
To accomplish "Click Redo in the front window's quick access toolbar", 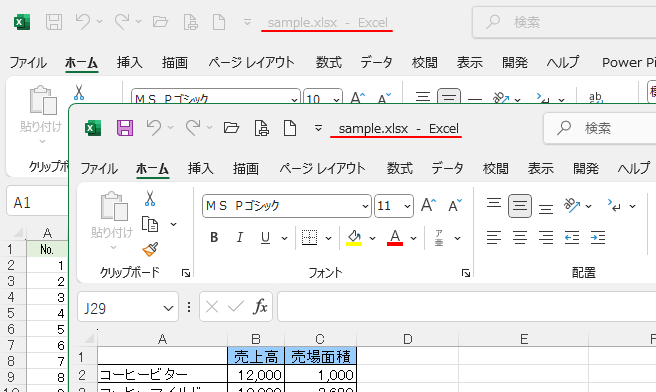I will 193,128.
